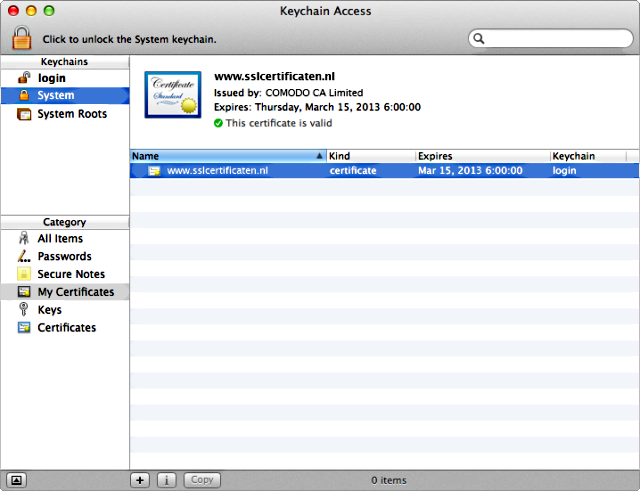The image size is (640, 491).
Task: Click the info button
Action: click(167, 480)
